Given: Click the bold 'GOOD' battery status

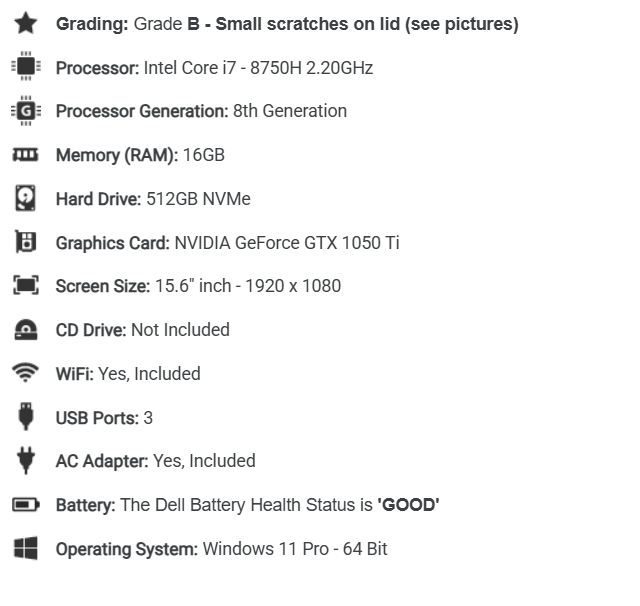Looking at the screenshot, I should 408,505.
